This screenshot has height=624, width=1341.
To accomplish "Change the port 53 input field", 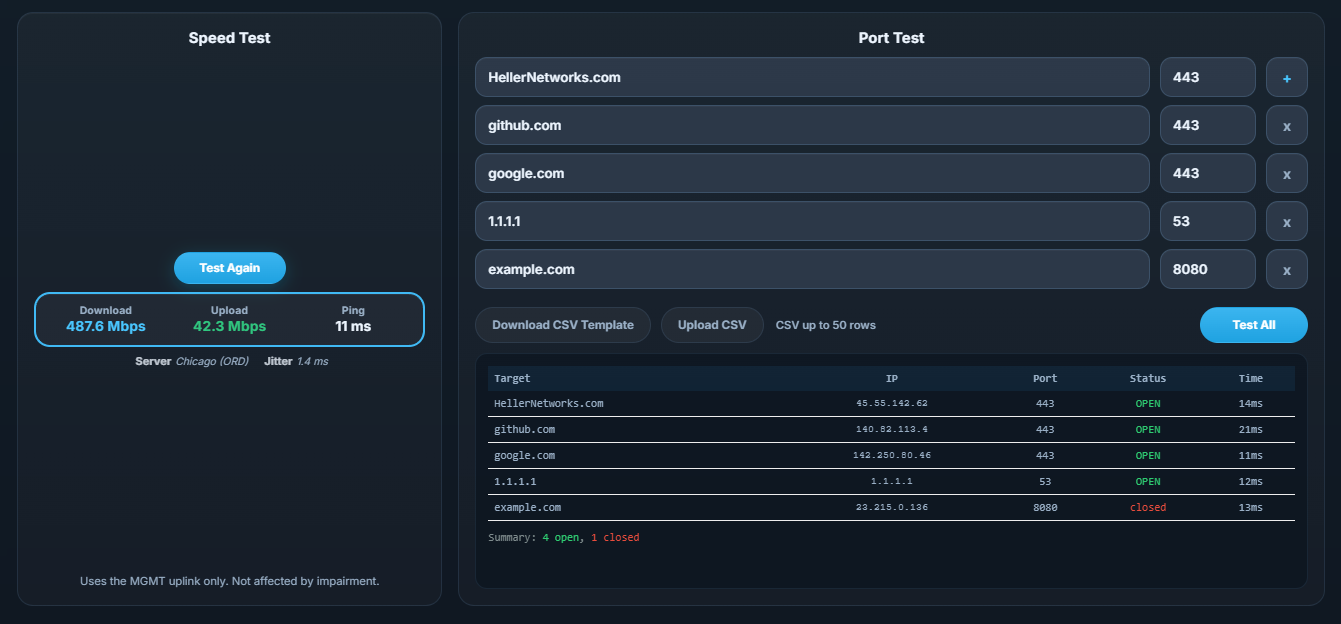I will tap(1208, 221).
